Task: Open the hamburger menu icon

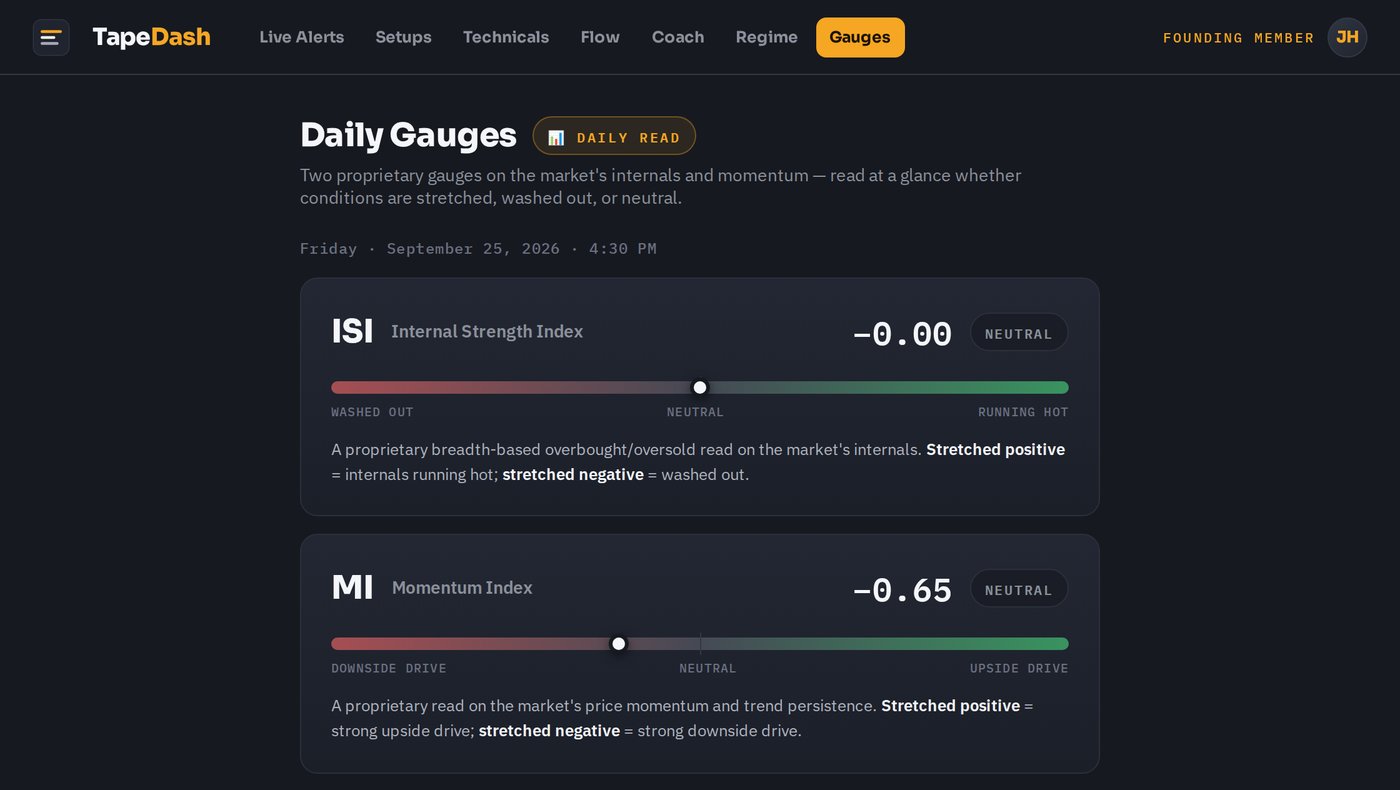Action: pyautogui.click(x=51, y=37)
